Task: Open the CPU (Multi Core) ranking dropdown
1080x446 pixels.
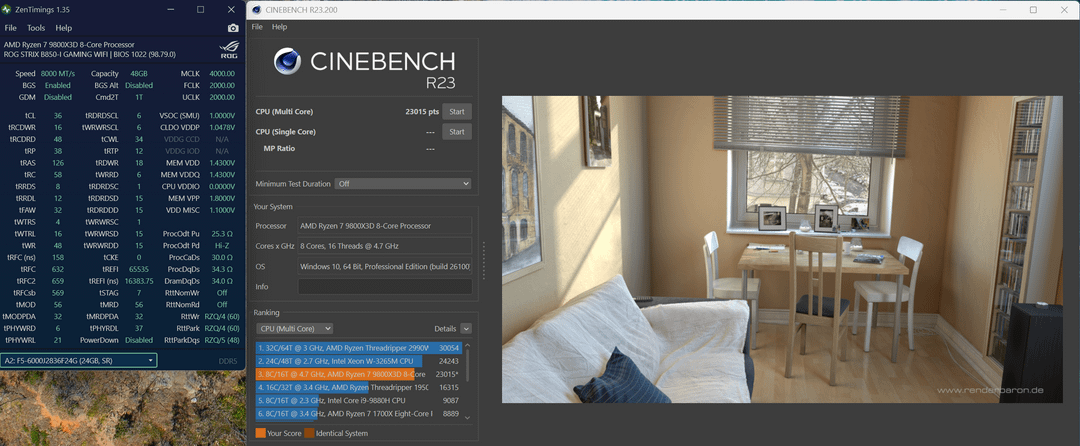Action: point(294,328)
